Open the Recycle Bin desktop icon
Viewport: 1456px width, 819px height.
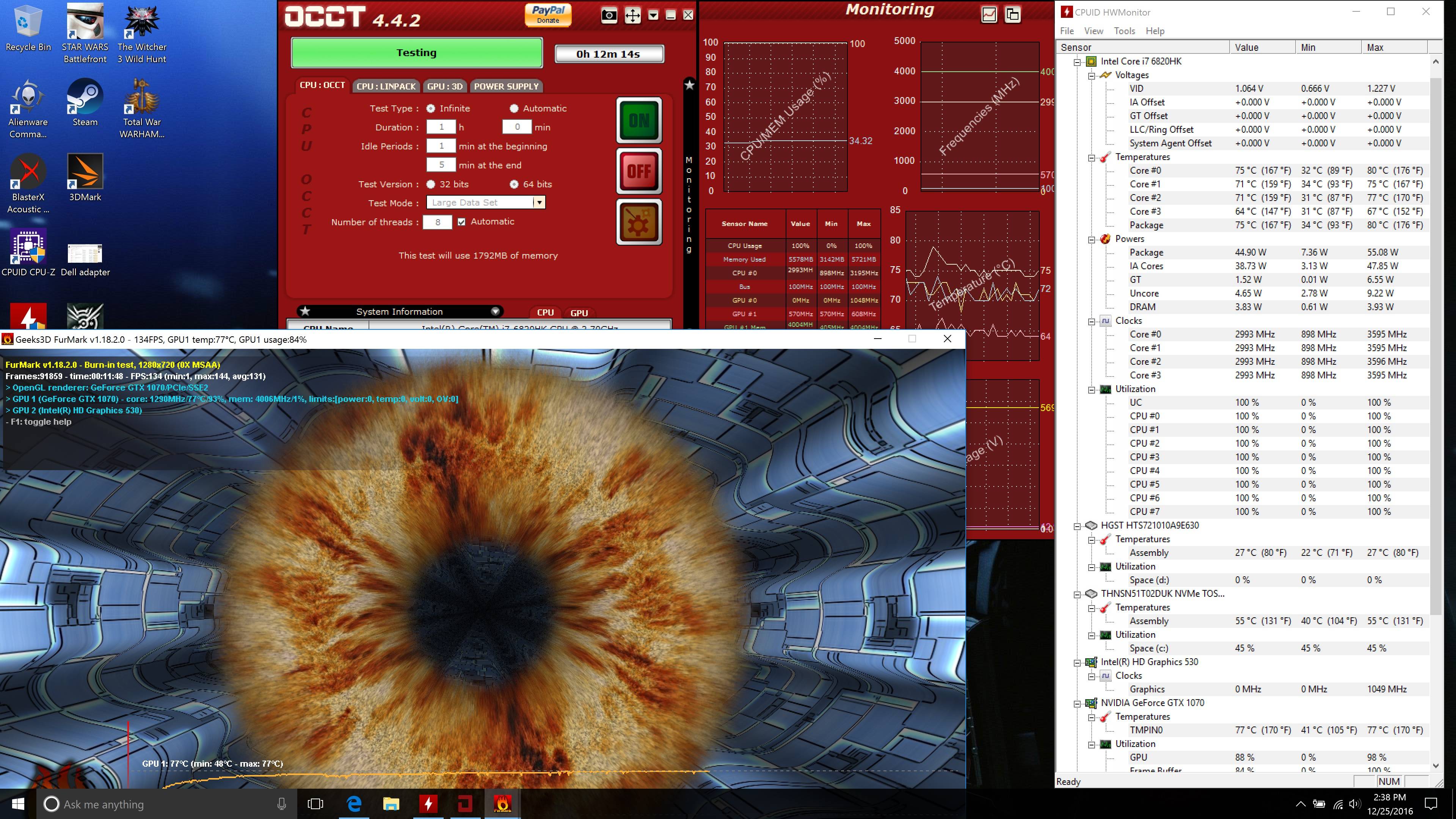point(28,28)
